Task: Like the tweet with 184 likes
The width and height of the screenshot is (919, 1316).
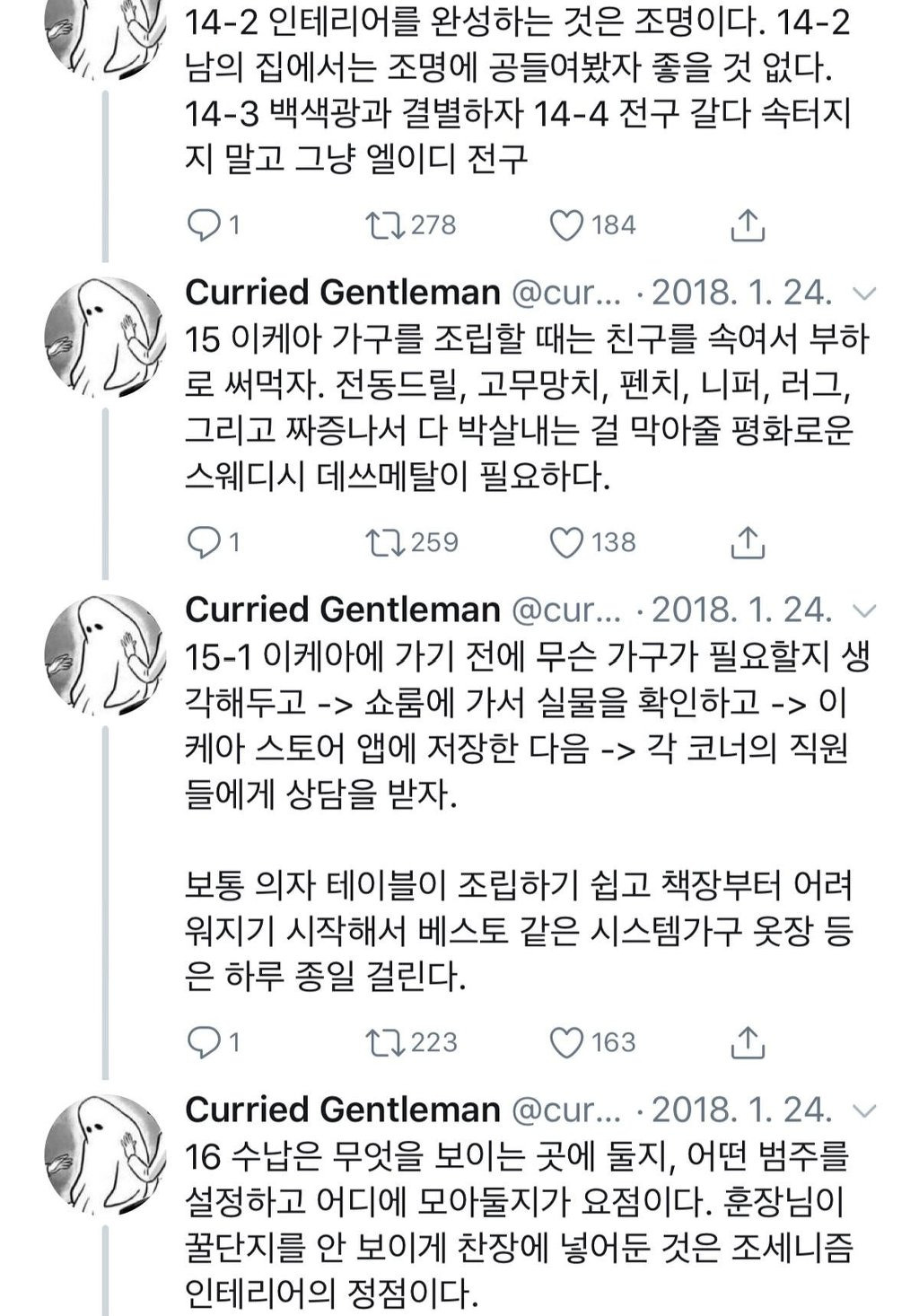Action: (566, 225)
